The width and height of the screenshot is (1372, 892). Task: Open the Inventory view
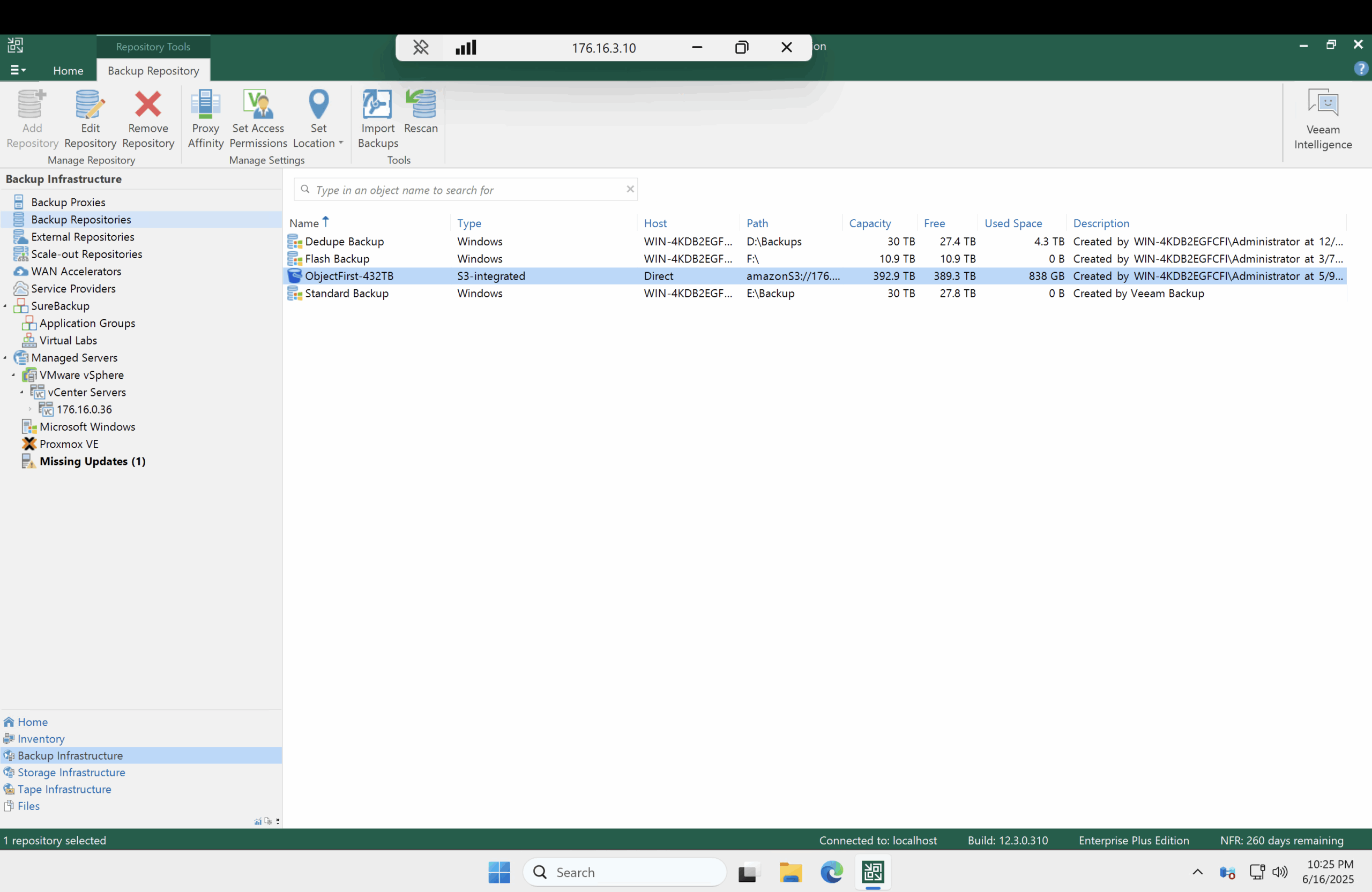[41, 738]
